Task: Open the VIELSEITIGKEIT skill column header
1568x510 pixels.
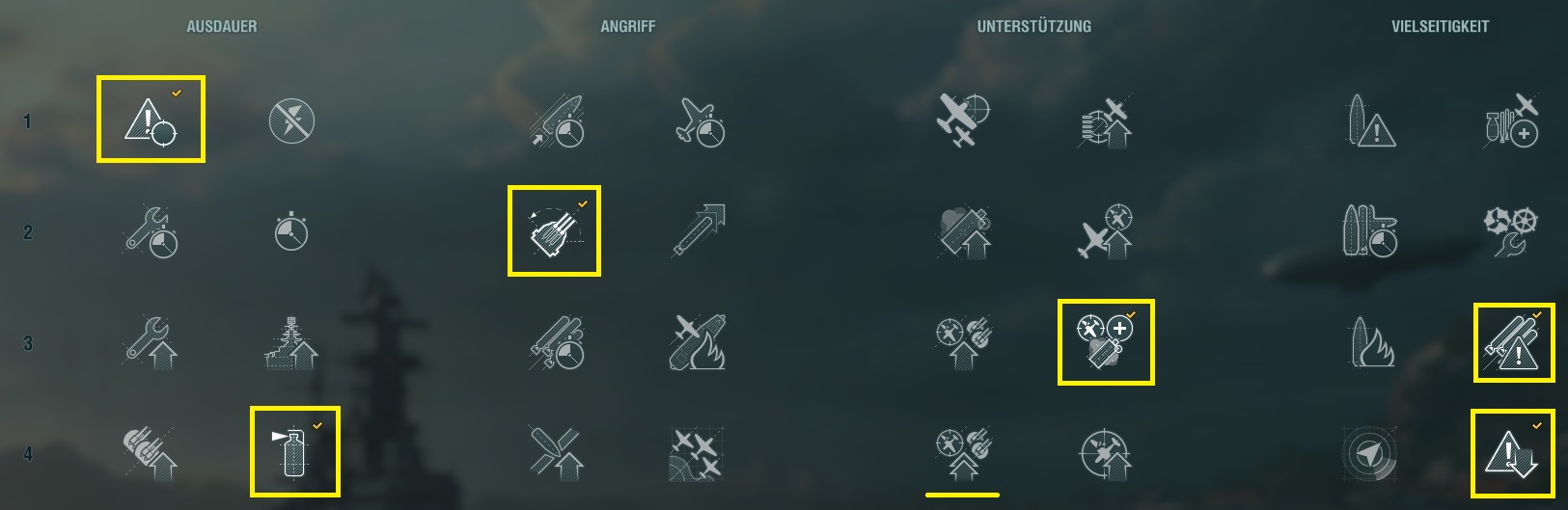Action: [1440, 27]
